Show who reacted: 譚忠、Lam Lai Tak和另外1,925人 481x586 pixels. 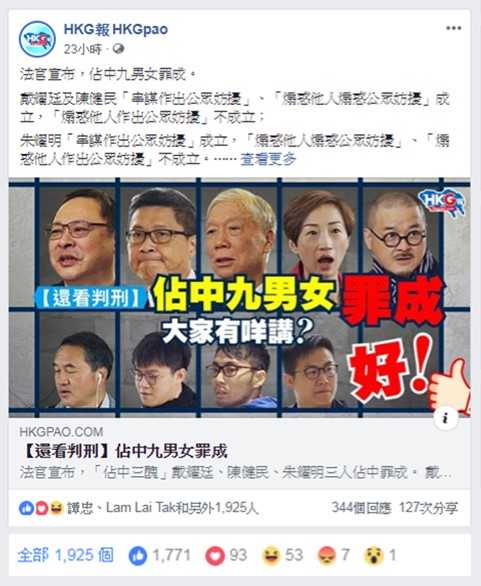click(163, 508)
